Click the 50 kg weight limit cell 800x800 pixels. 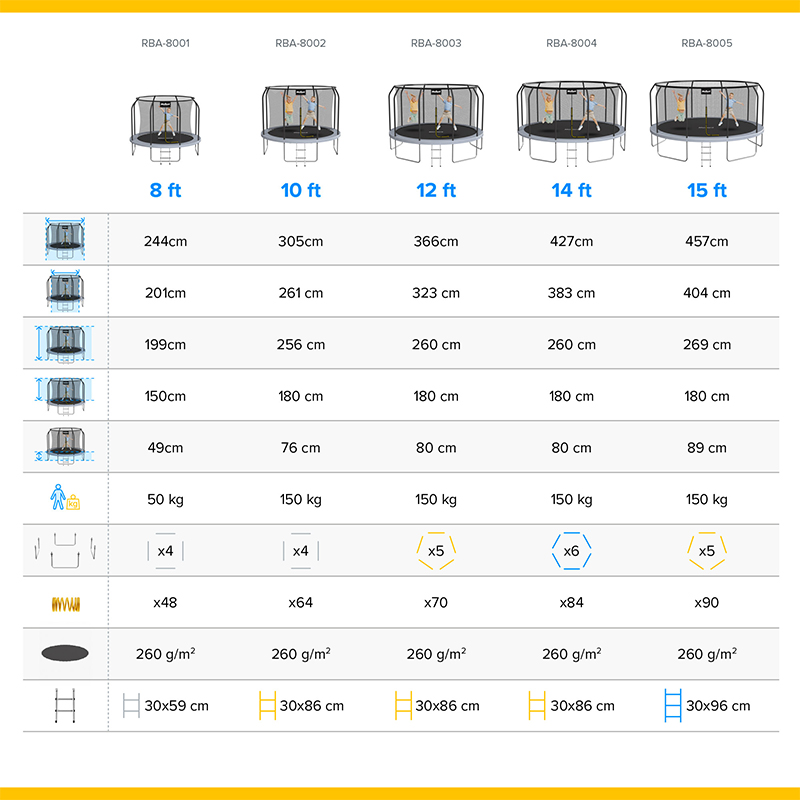tap(165, 499)
